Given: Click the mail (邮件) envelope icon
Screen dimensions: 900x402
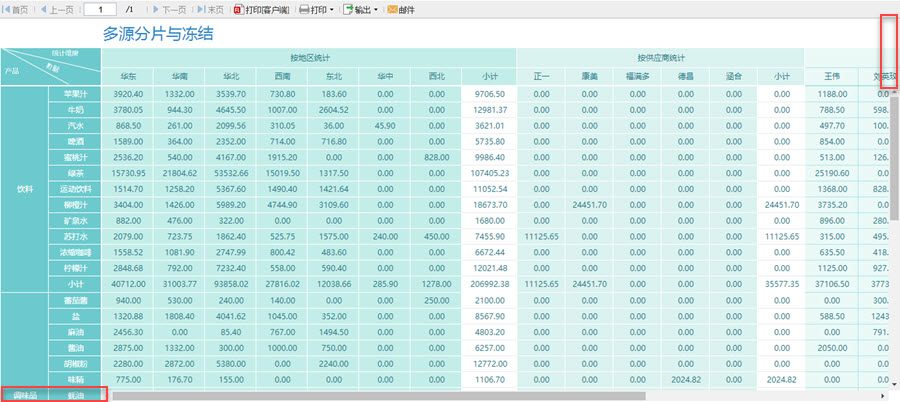Looking at the screenshot, I should (x=393, y=10).
